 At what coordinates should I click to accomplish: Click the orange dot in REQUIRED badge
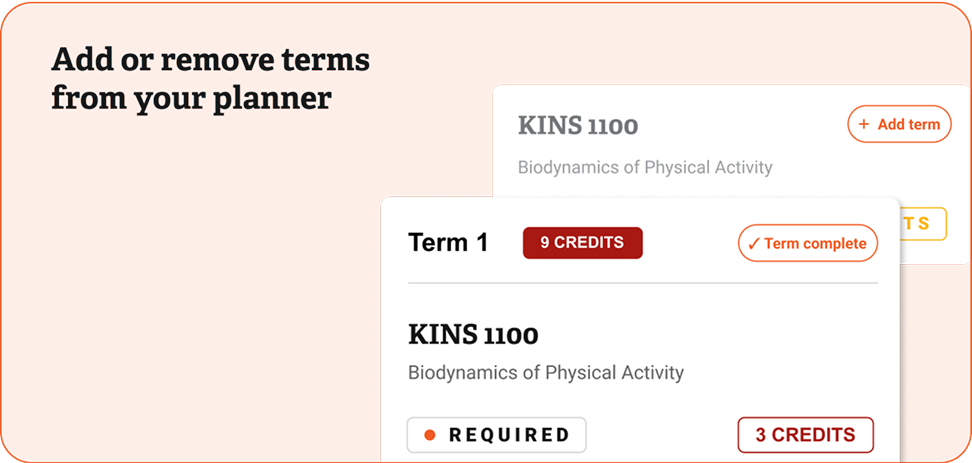coord(429,435)
